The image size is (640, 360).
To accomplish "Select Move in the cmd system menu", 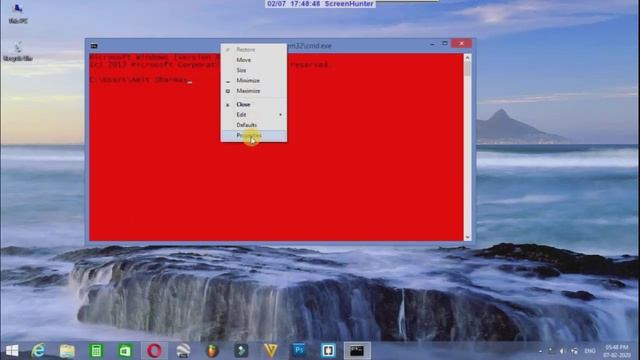I will coord(253,60).
